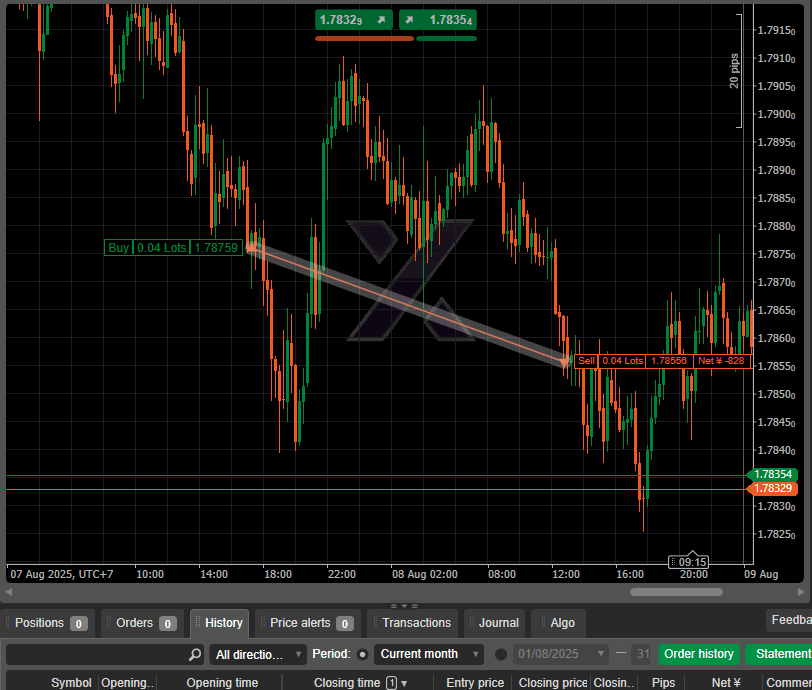The width and height of the screenshot is (812, 690).
Task: Select the Sell 0.04 Lots 1.78556 deal label
Action: [663, 361]
